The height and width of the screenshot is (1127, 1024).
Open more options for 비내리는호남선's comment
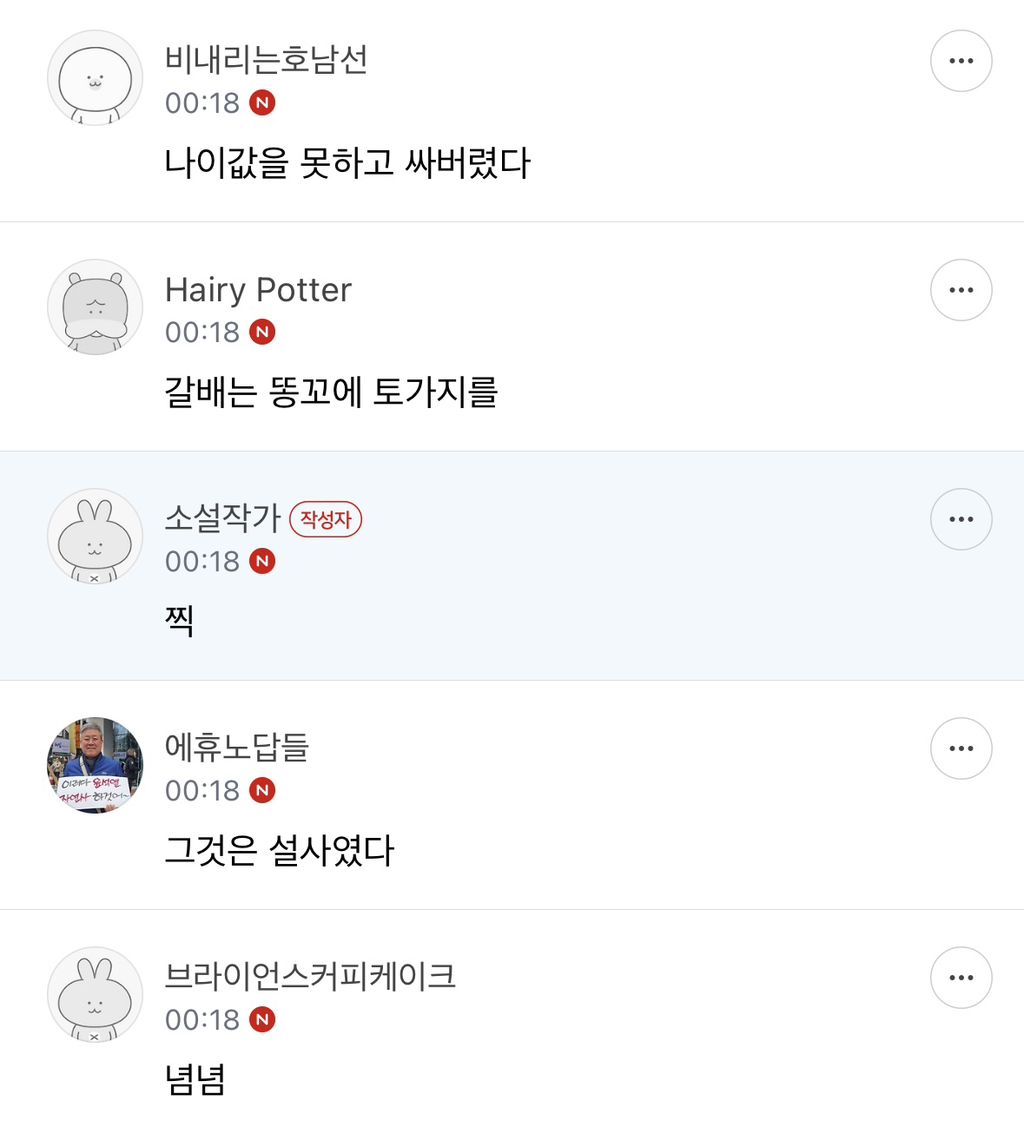click(961, 61)
